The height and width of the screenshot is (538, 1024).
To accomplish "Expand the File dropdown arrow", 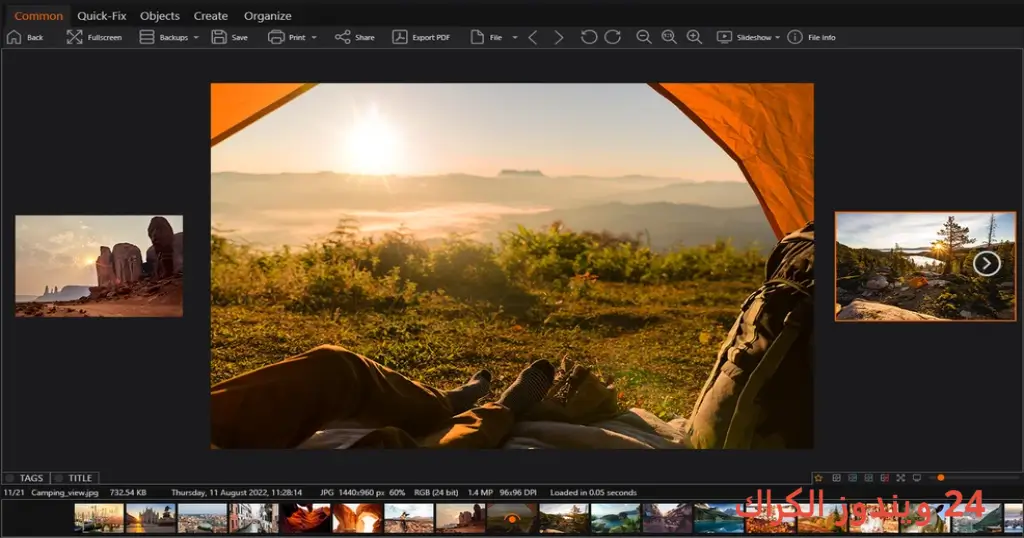I will (515, 37).
